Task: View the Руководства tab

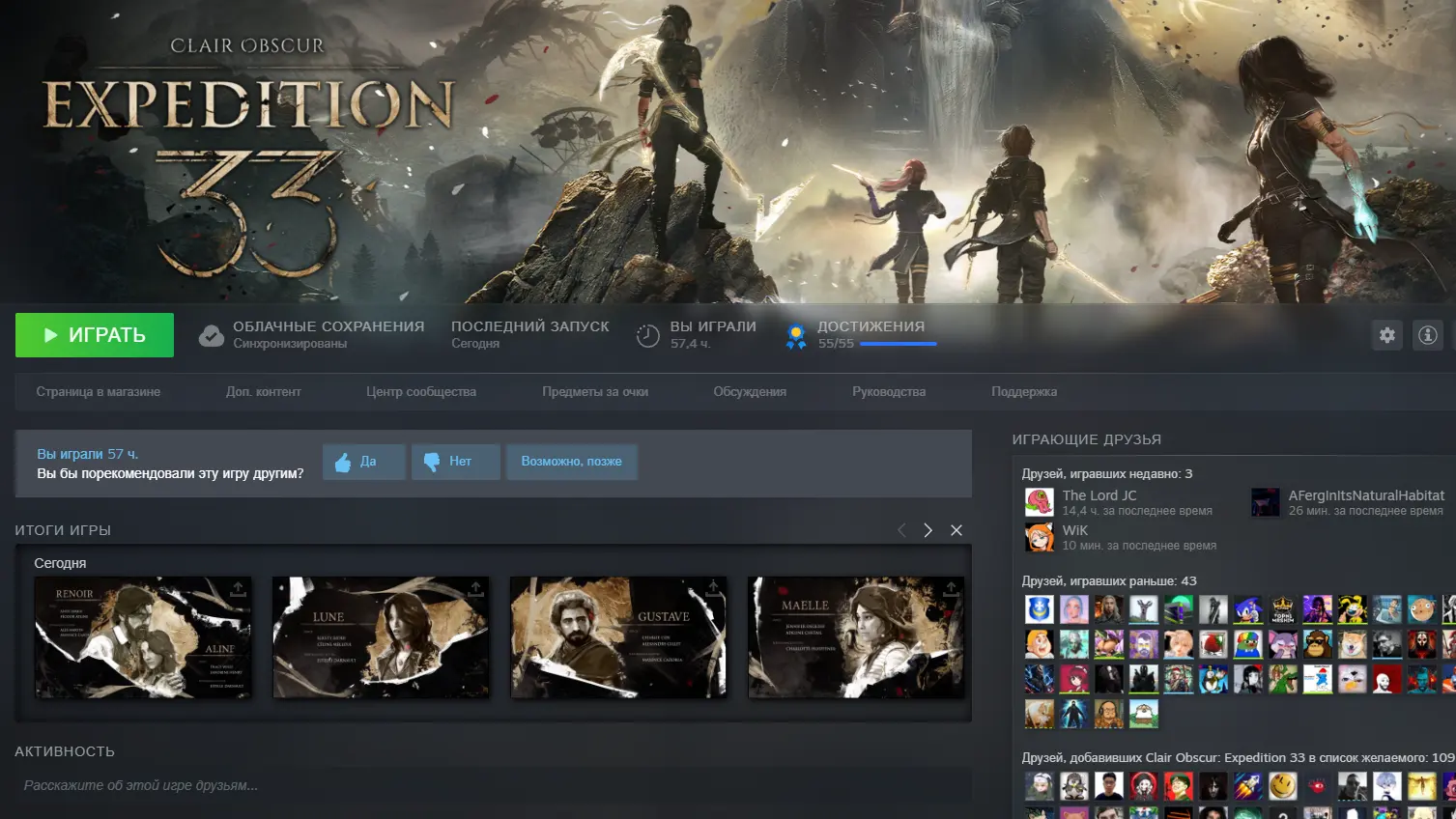Action: coord(889,392)
